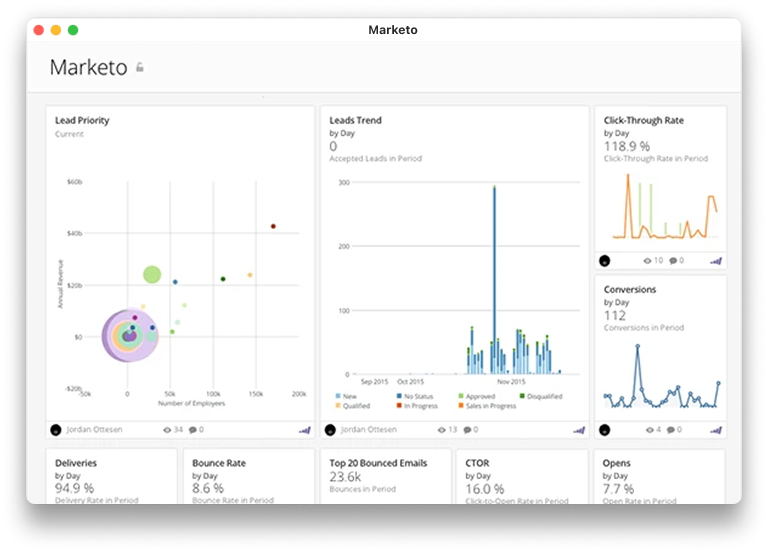Click the views eye icon on Lead Priority card
The width and height of the screenshot is (768, 552).
(167, 430)
